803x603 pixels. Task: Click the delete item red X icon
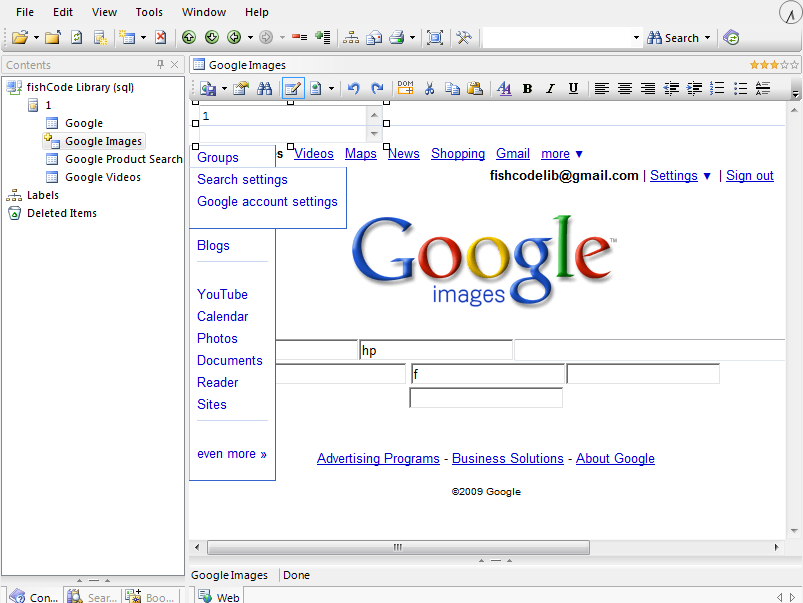pyautogui.click(x=161, y=37)
